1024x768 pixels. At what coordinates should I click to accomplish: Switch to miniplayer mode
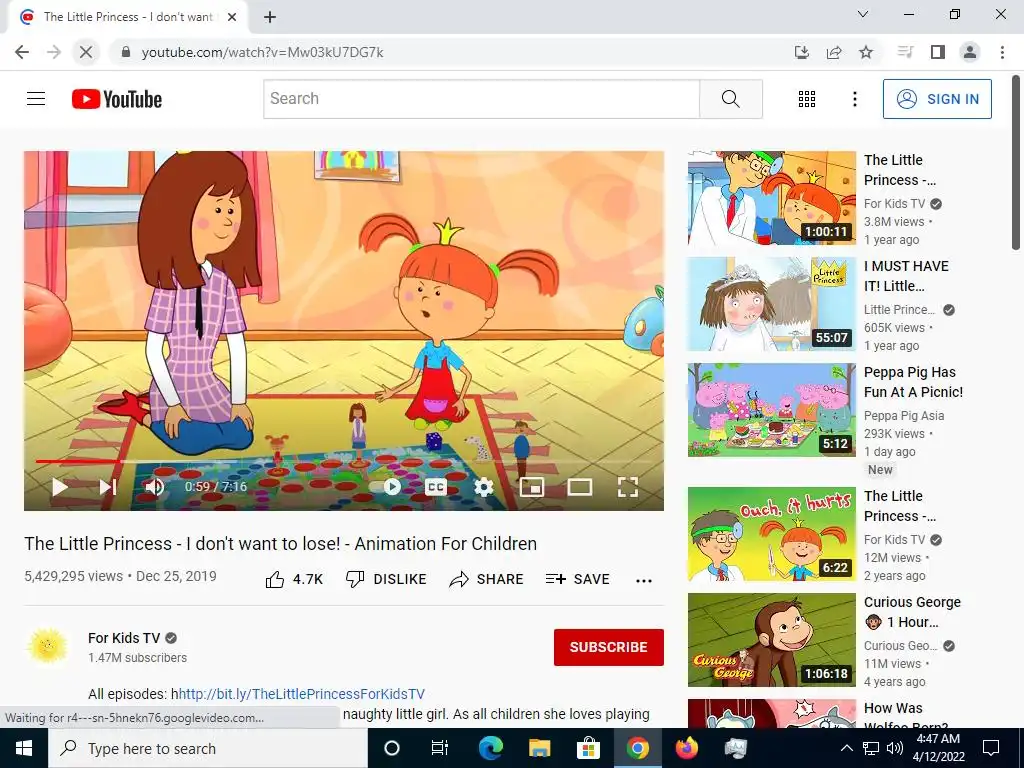click(x=532, y=487)
